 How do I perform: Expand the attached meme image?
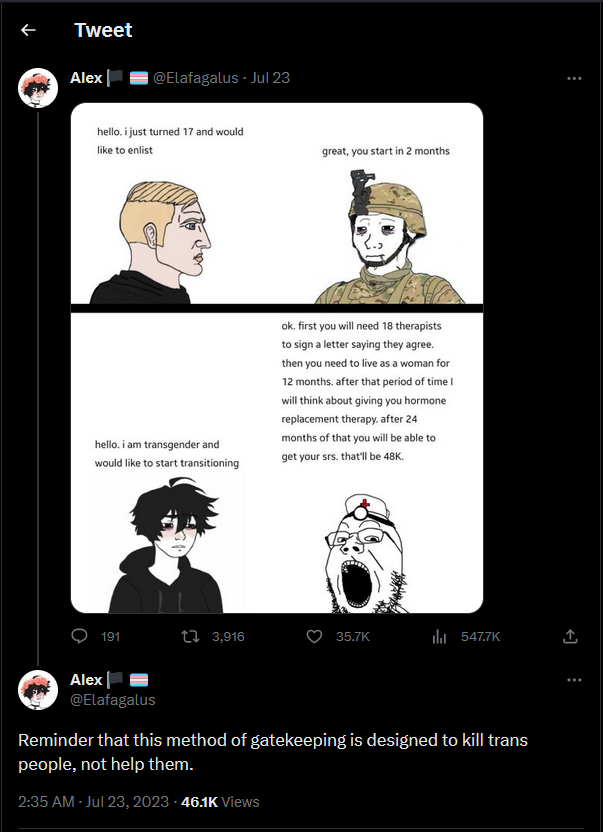click(277, 358)
